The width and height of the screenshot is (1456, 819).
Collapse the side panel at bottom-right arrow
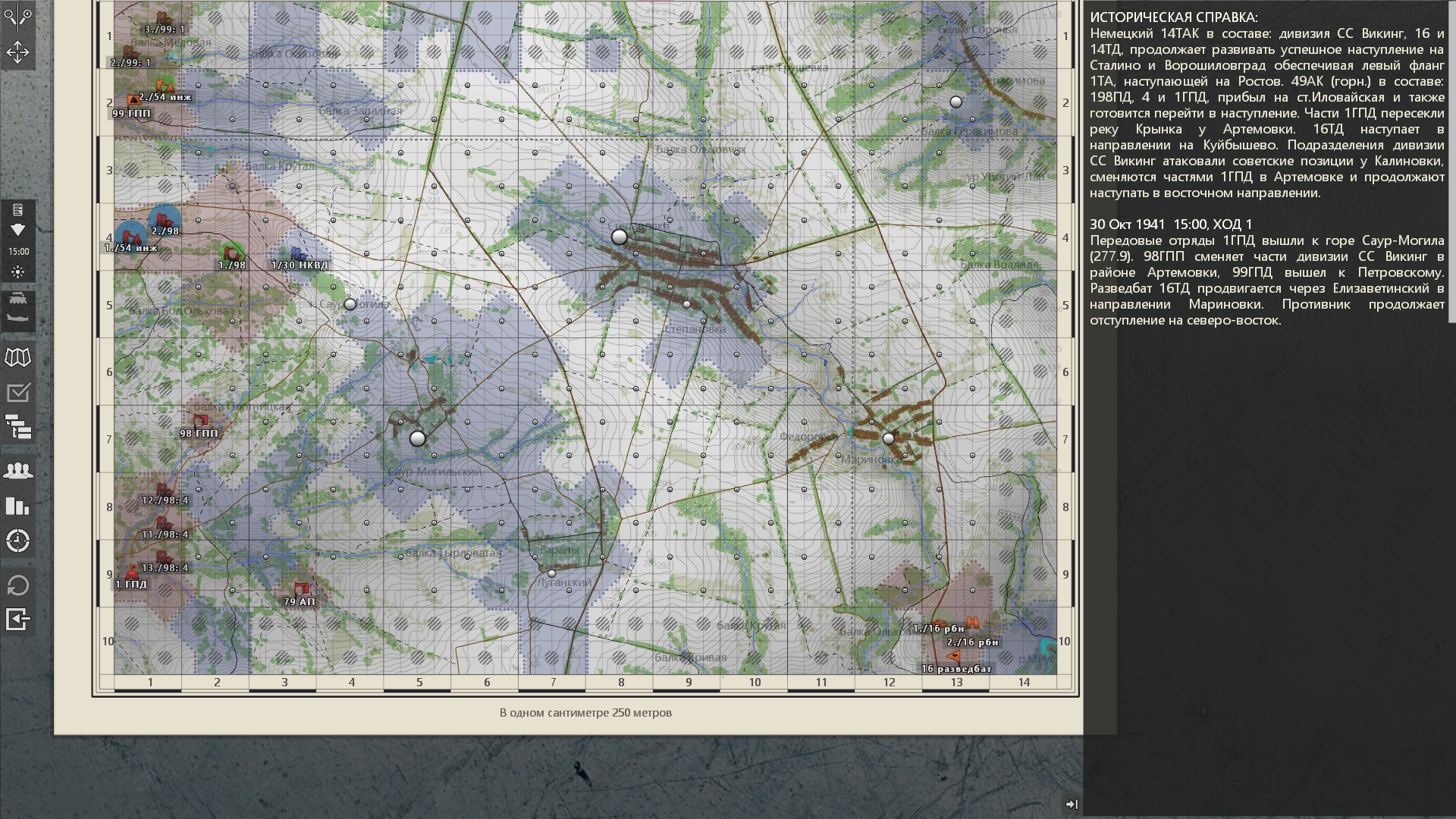click(1072, 804)
